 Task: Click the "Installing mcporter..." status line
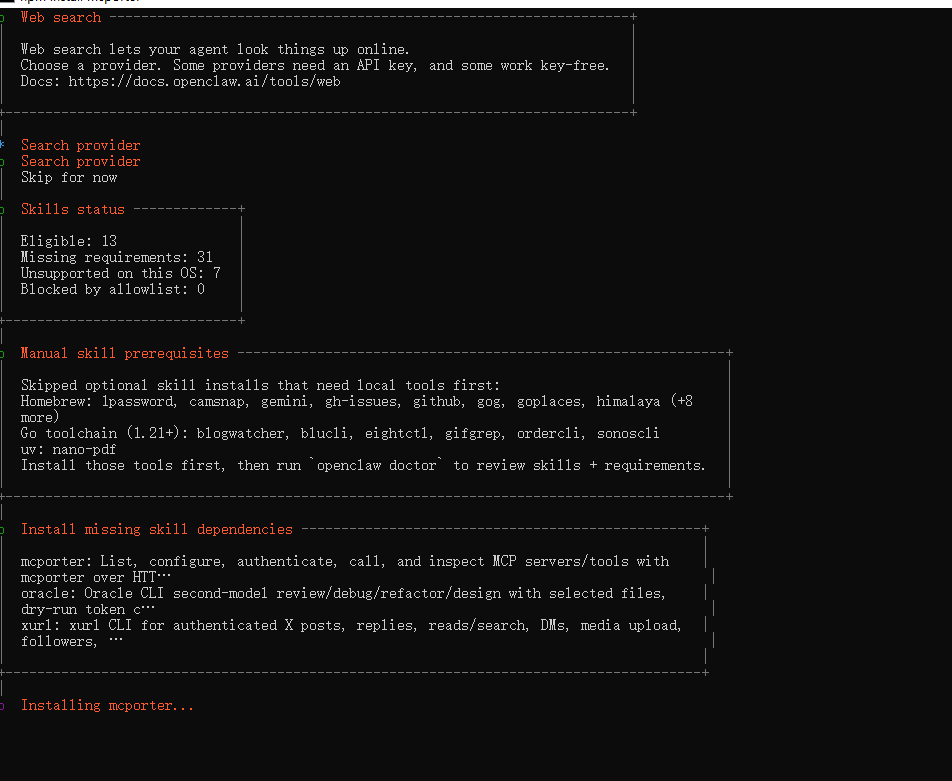107,706
